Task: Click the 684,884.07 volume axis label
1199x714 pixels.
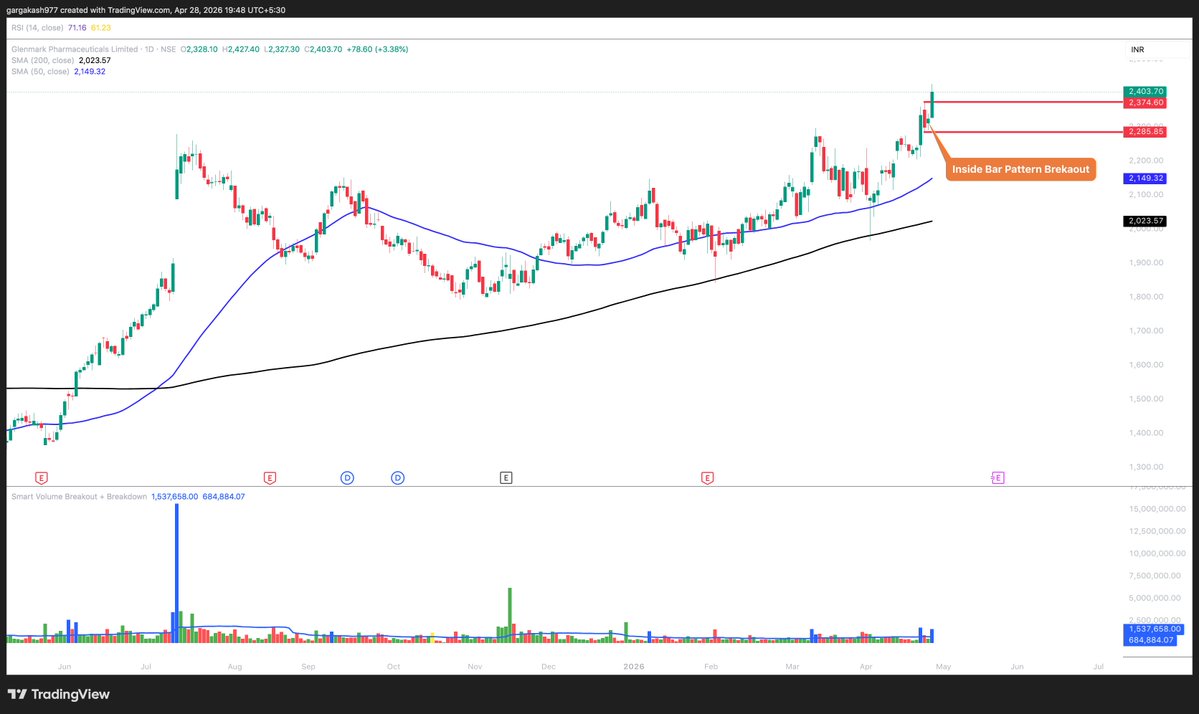Action: pyautogui.click(x=1150, y=640)
